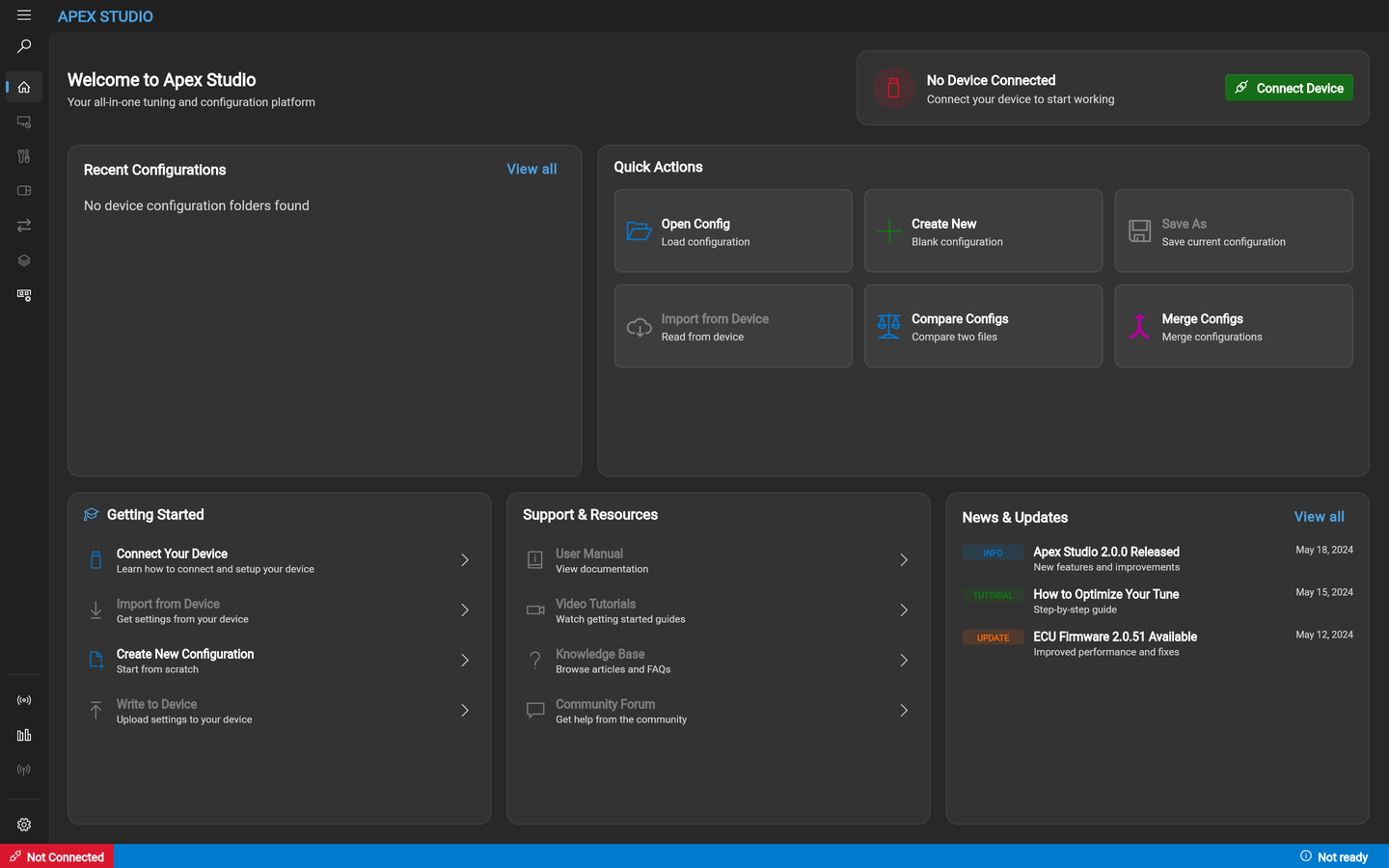View all News & Updates
Viewport: 1389px width, 868px height.
tap(1319, 517)
